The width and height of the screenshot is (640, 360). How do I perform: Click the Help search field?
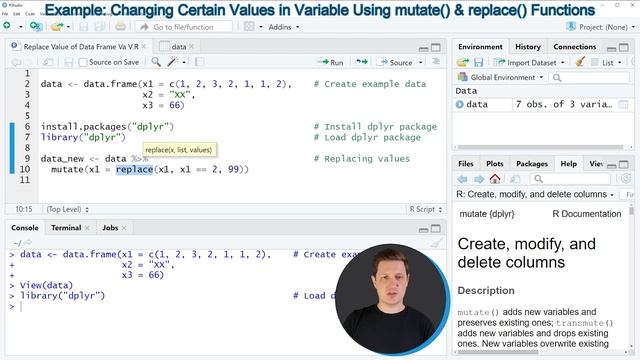pos(571,179)
